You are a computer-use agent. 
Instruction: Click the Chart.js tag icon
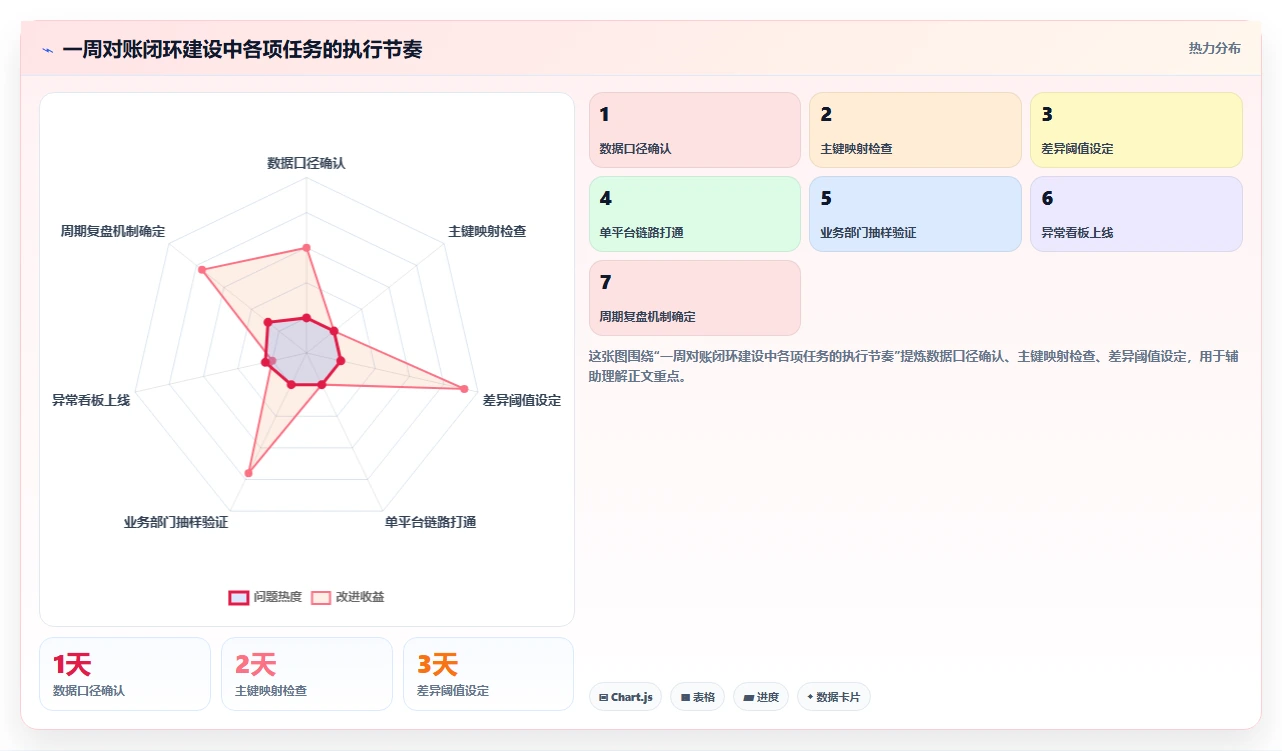[x=603, y=697]
